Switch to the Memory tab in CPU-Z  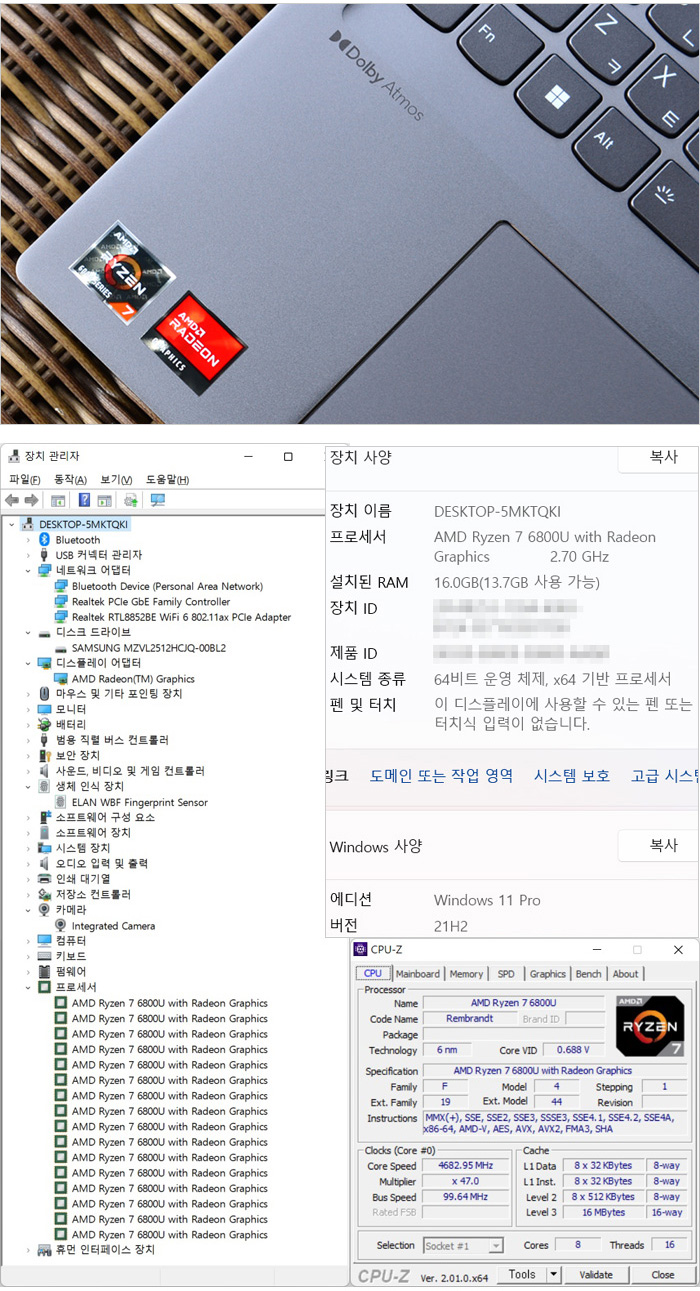466,974
